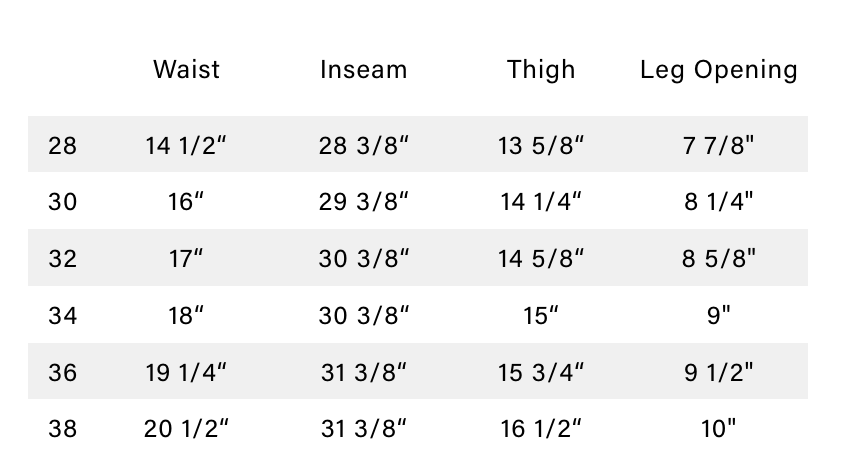Click the 14 1/2" waist measurement
848x476 pixels.
[x=186, y=146]
